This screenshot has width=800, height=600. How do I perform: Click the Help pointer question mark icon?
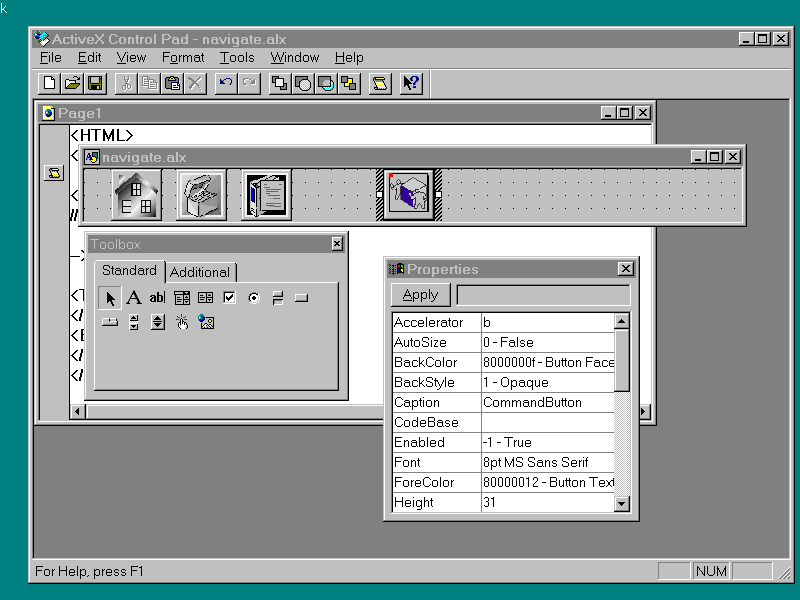point(412,84)
